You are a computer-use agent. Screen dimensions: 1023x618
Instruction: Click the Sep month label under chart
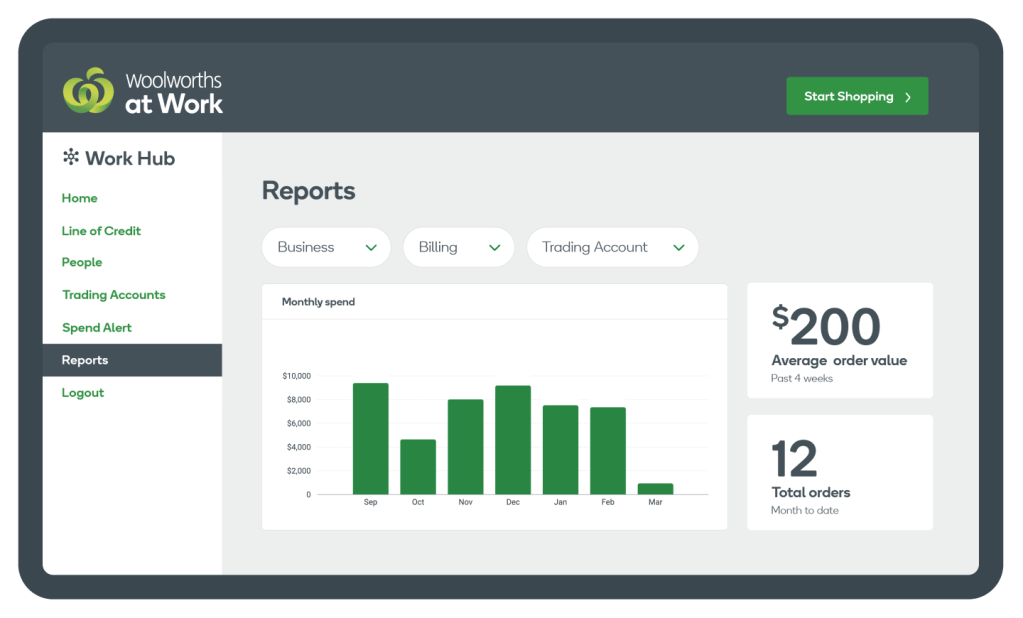[x=371, y=502]
